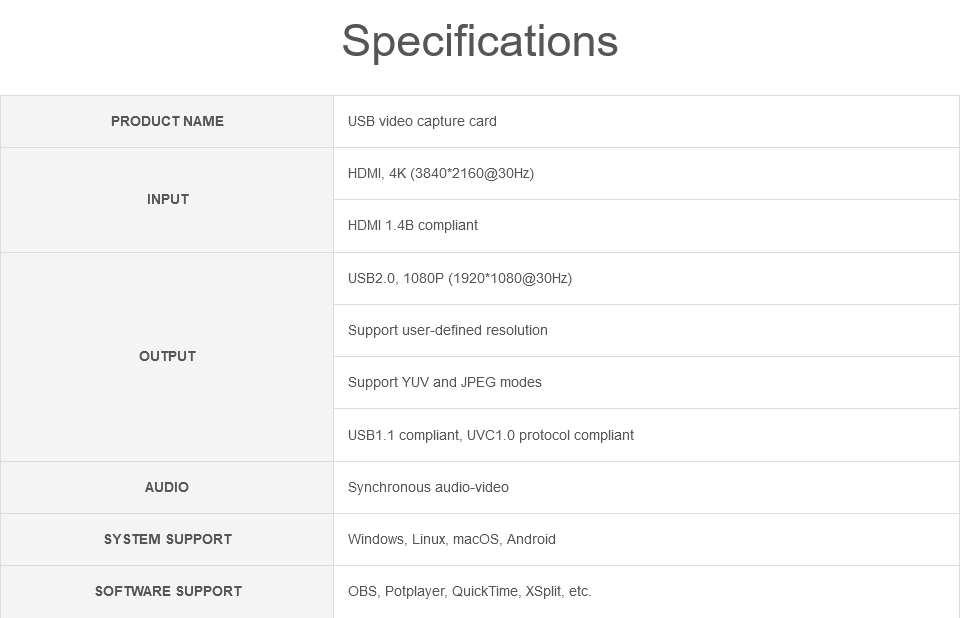
Task: Click the Windows, Linux, macOS, Android text
Action: coord(452,540)
